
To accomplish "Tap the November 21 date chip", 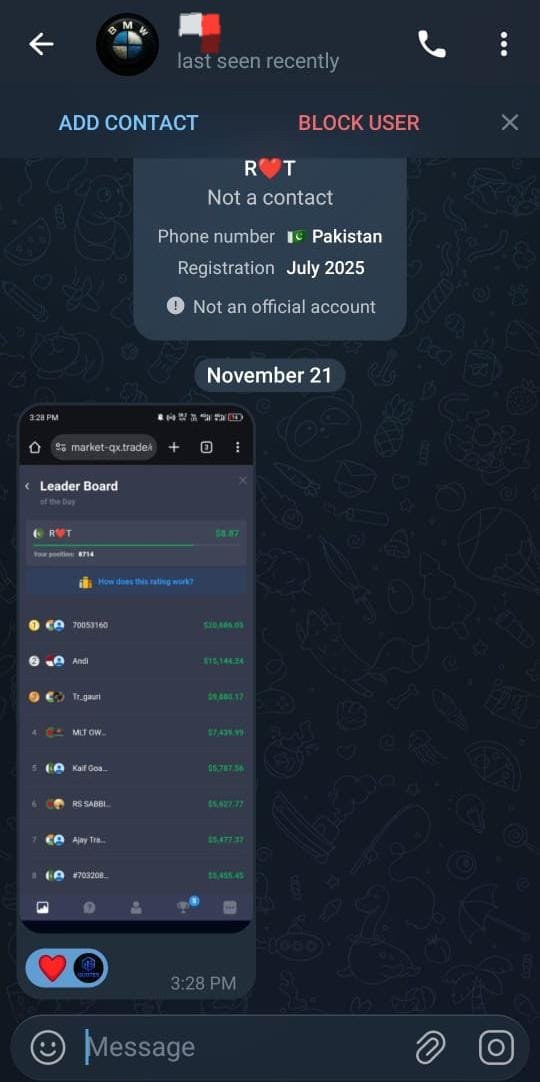I will pos(270,375).
